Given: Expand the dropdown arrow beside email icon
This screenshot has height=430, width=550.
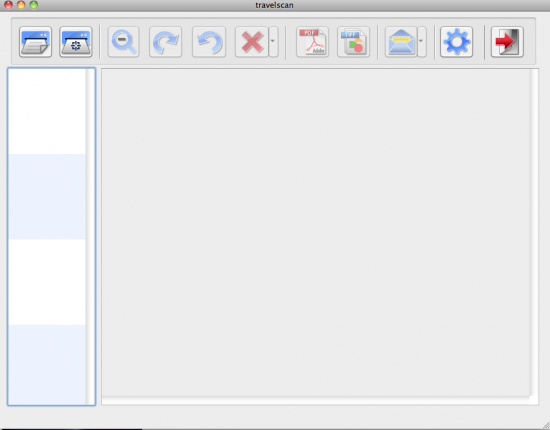Looking at the screenshot, I should [x=422, y=42].
